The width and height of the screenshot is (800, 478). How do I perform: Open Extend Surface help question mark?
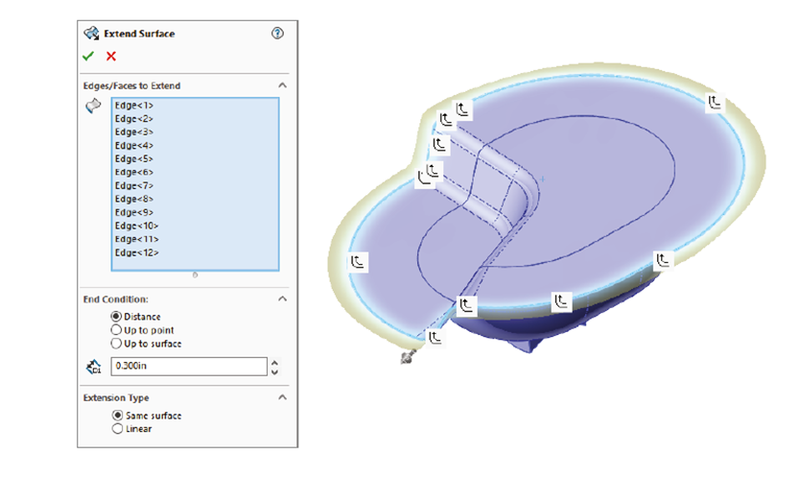tap(277, 34)
